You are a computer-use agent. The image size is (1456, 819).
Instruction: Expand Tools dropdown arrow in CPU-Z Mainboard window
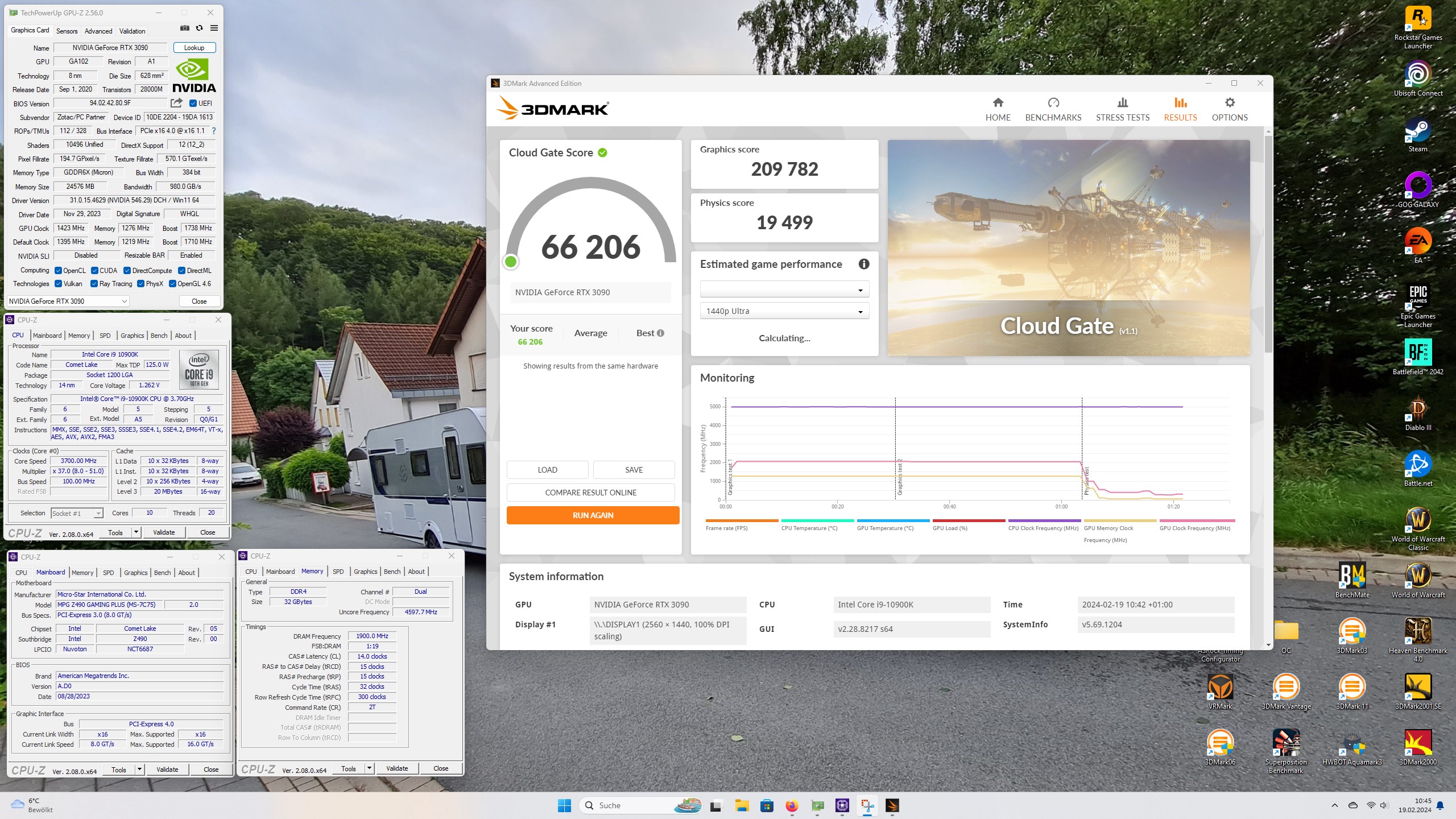pyautogui.click(x=139, y=770)
